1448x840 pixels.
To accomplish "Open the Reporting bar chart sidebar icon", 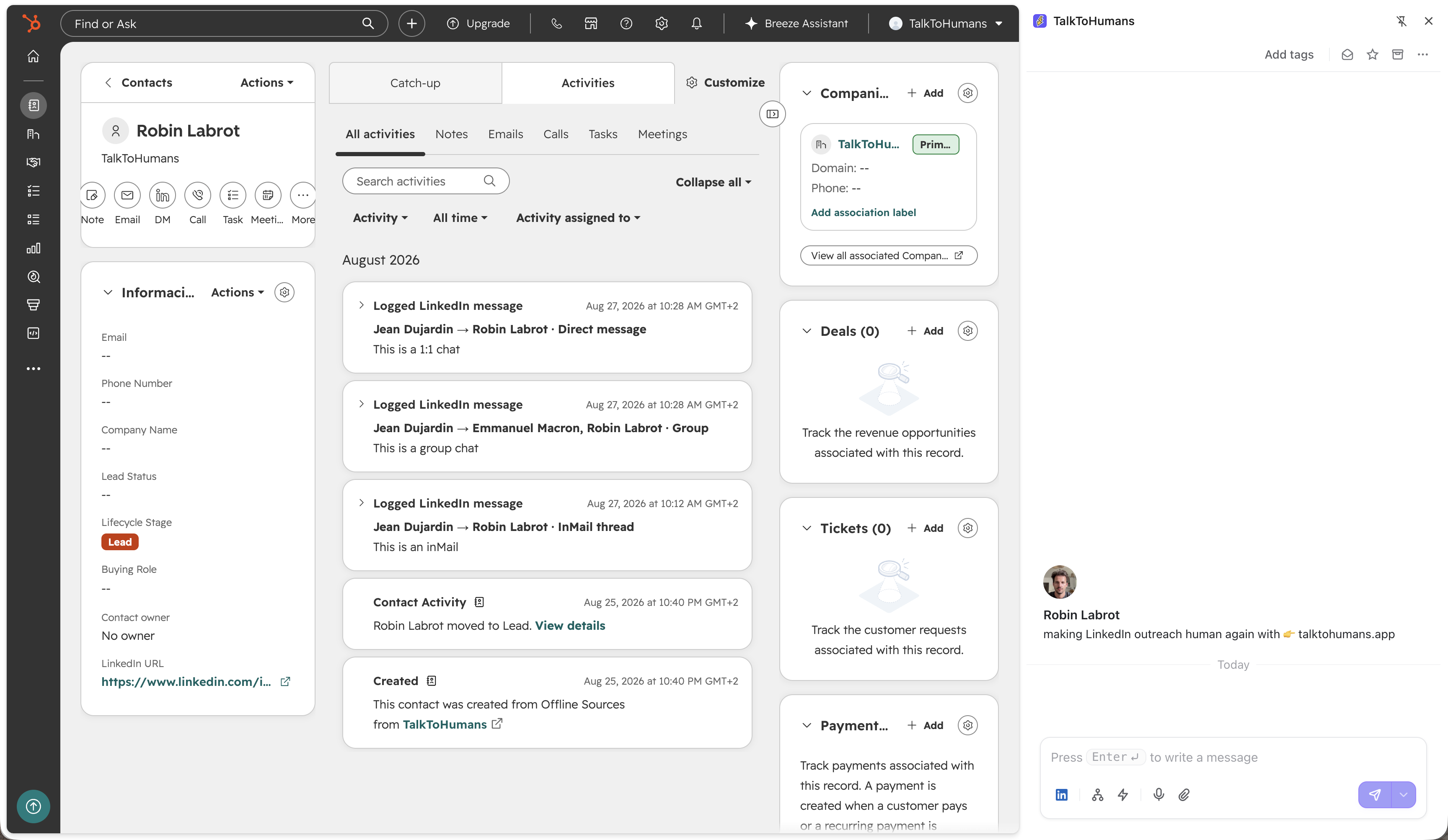I will coord(34,248).
